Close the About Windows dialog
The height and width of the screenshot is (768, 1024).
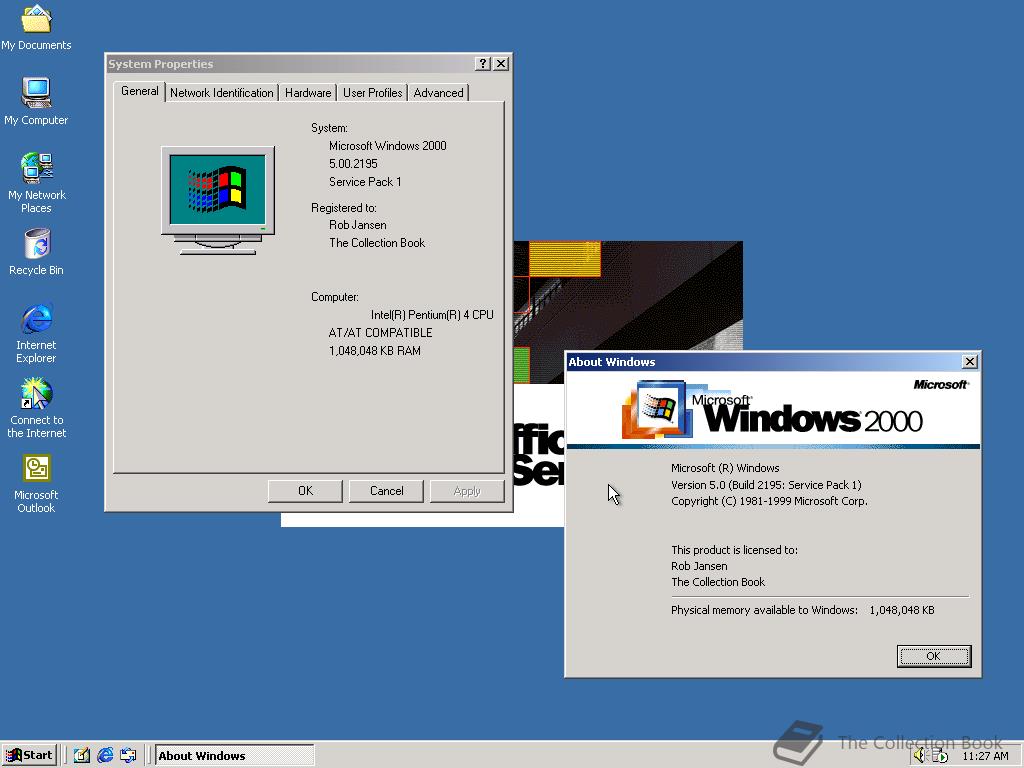coord(970,362)
